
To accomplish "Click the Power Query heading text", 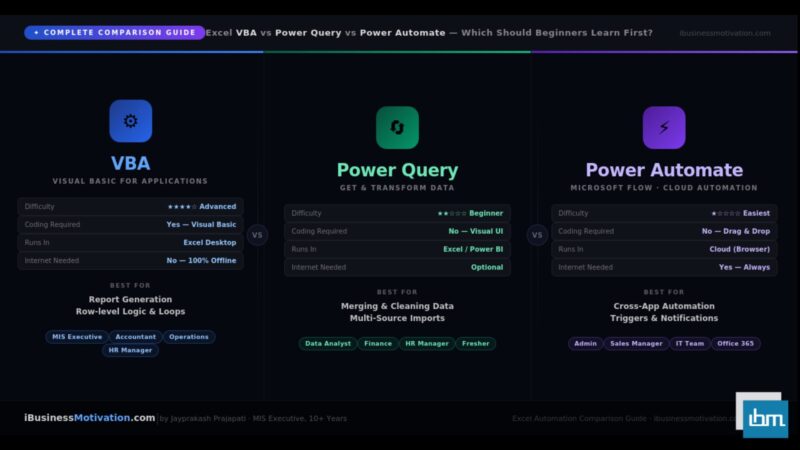I will click(397, 170).
